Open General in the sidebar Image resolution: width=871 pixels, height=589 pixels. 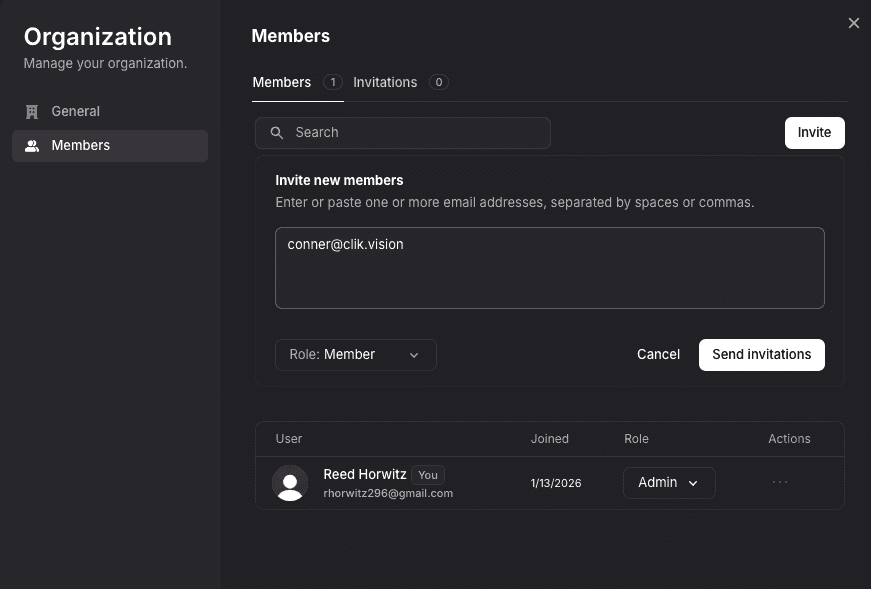coord(76,112)
